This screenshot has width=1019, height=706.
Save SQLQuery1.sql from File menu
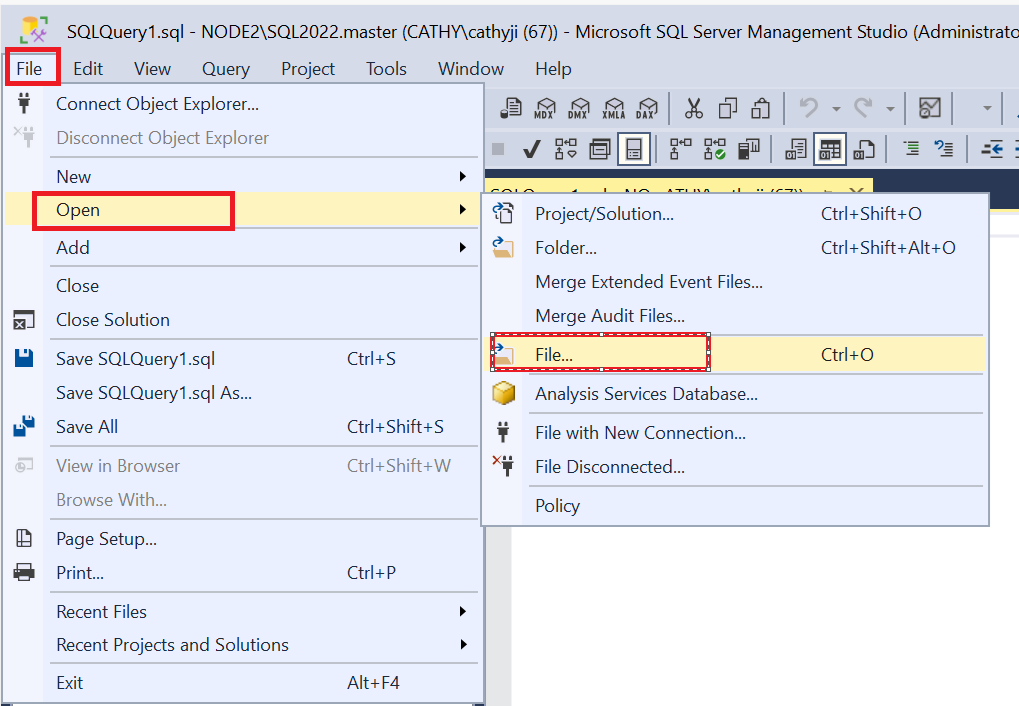click(242, 359)
